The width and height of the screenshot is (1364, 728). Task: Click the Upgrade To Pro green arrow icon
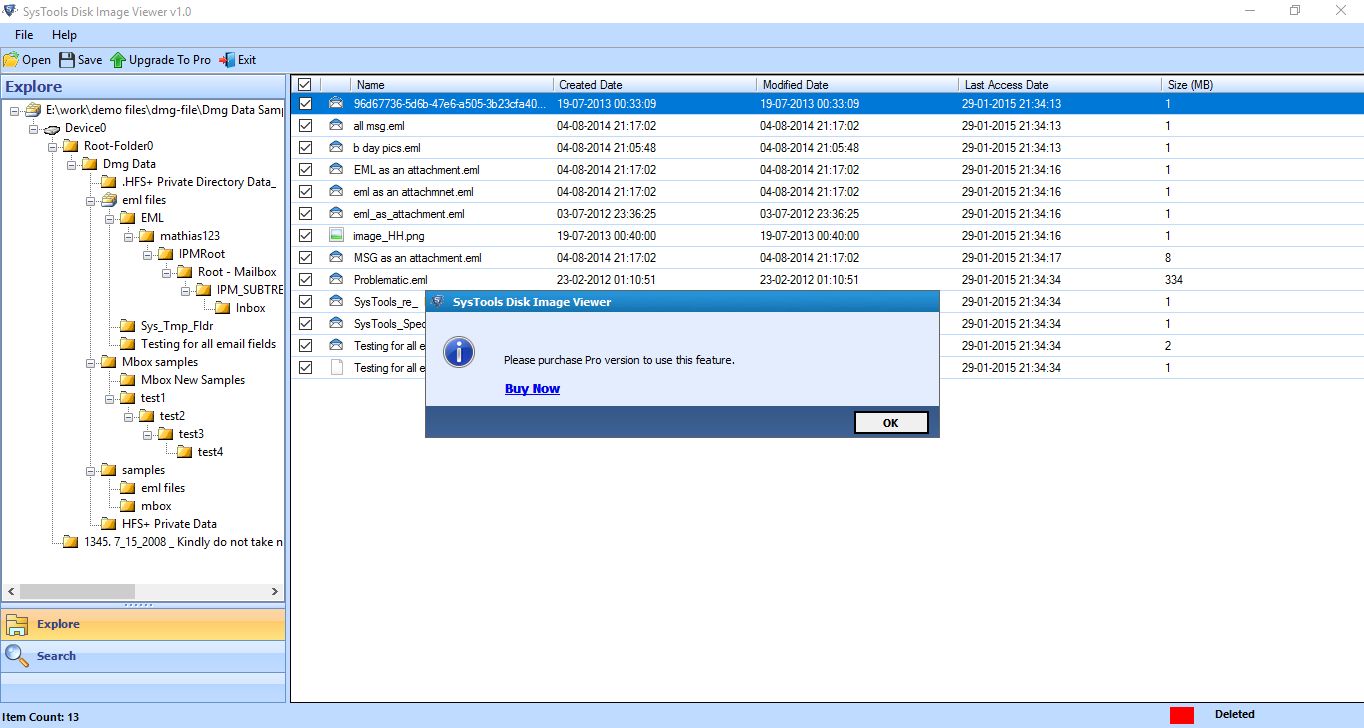pyautogui.click(x=118, y=60)
